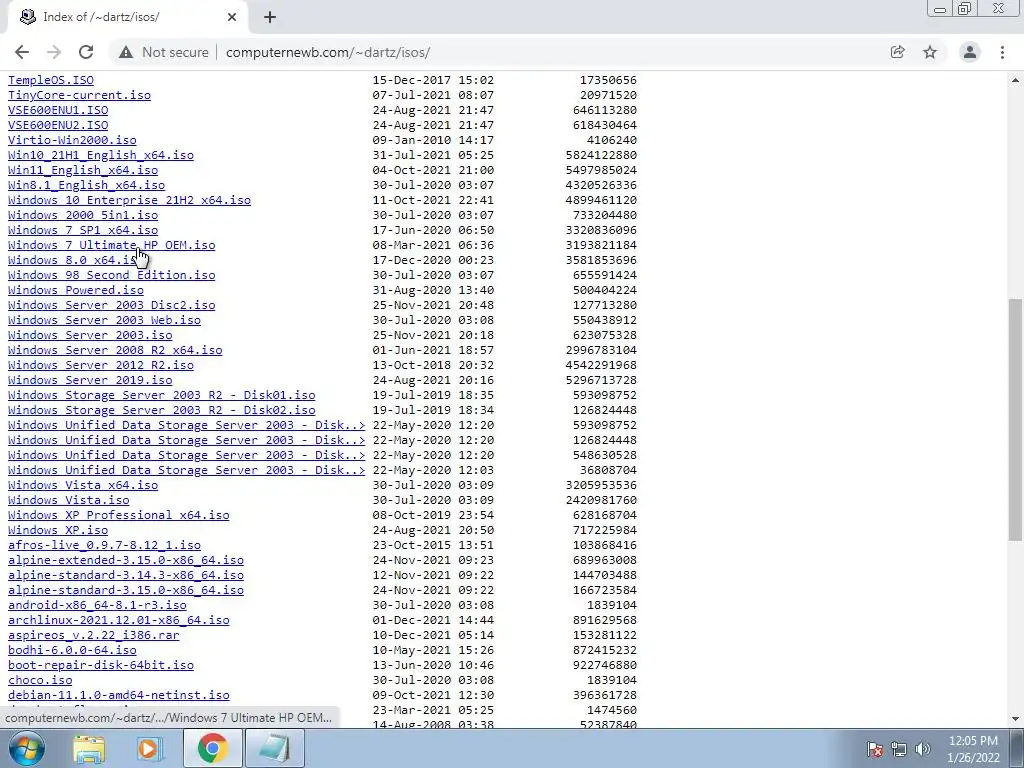Open the Chrome three-dot menu

click(x=1002, y=52)
